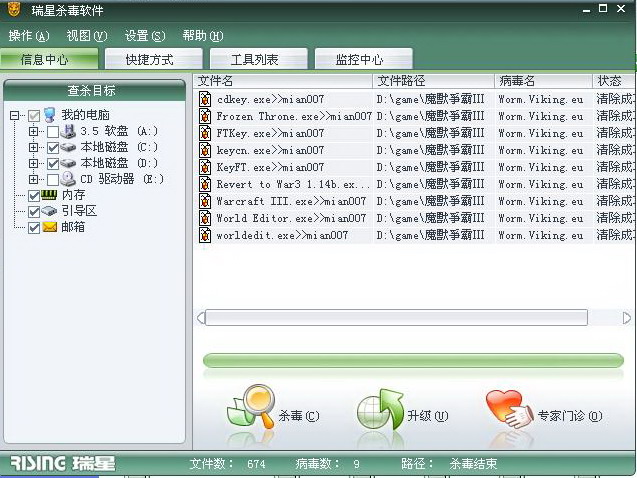Viewport: 637px width, 478px height.
Task: Click the heart expert clinic icon
Action: tap(509, 409)
